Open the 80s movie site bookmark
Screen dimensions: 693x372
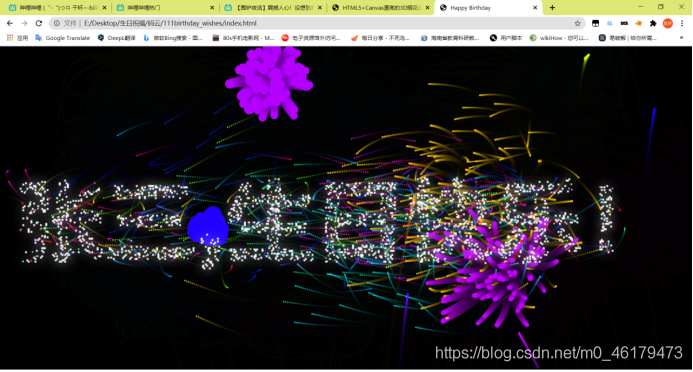[x=244, y=38]
